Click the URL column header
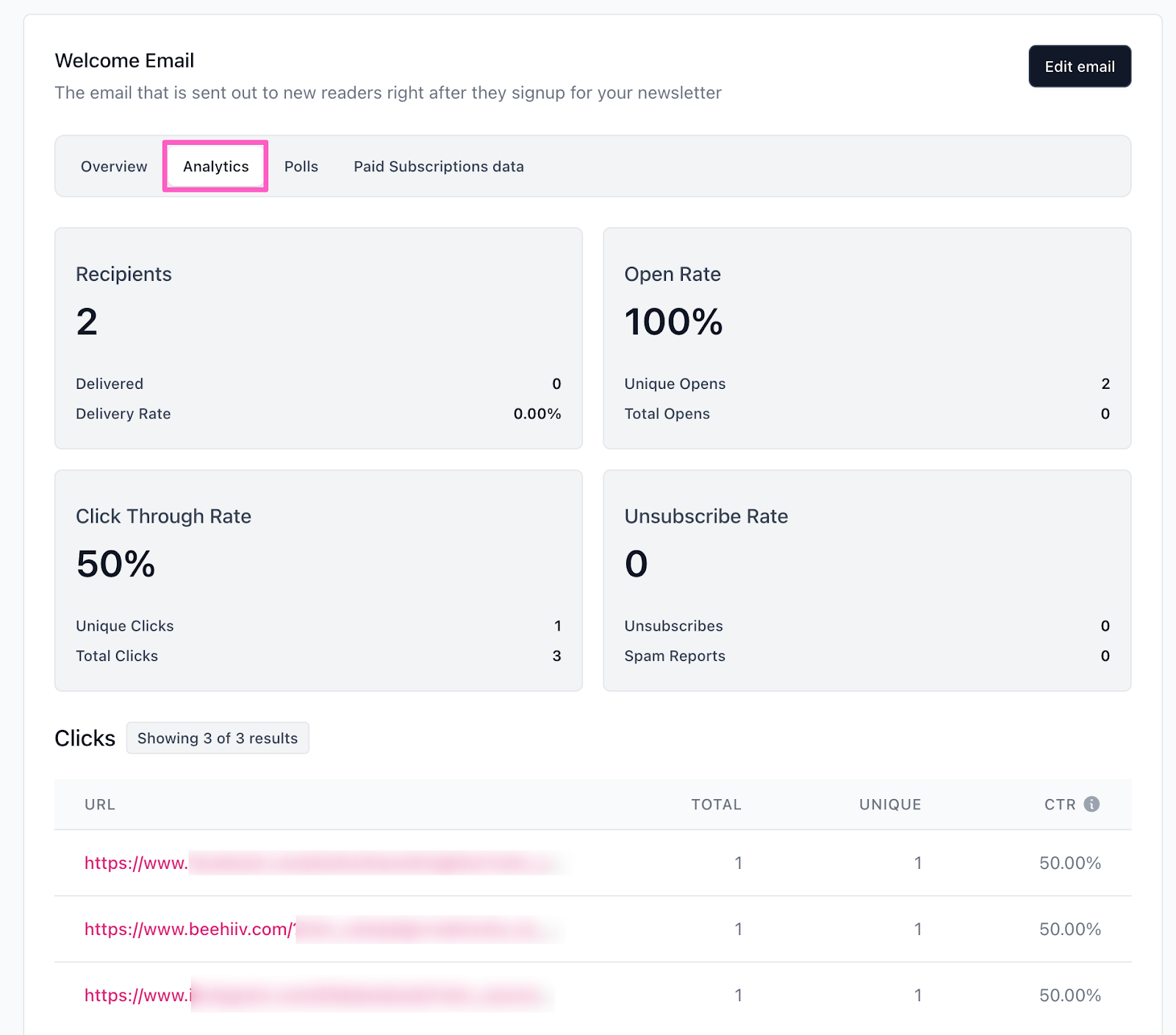 [100, 804]
